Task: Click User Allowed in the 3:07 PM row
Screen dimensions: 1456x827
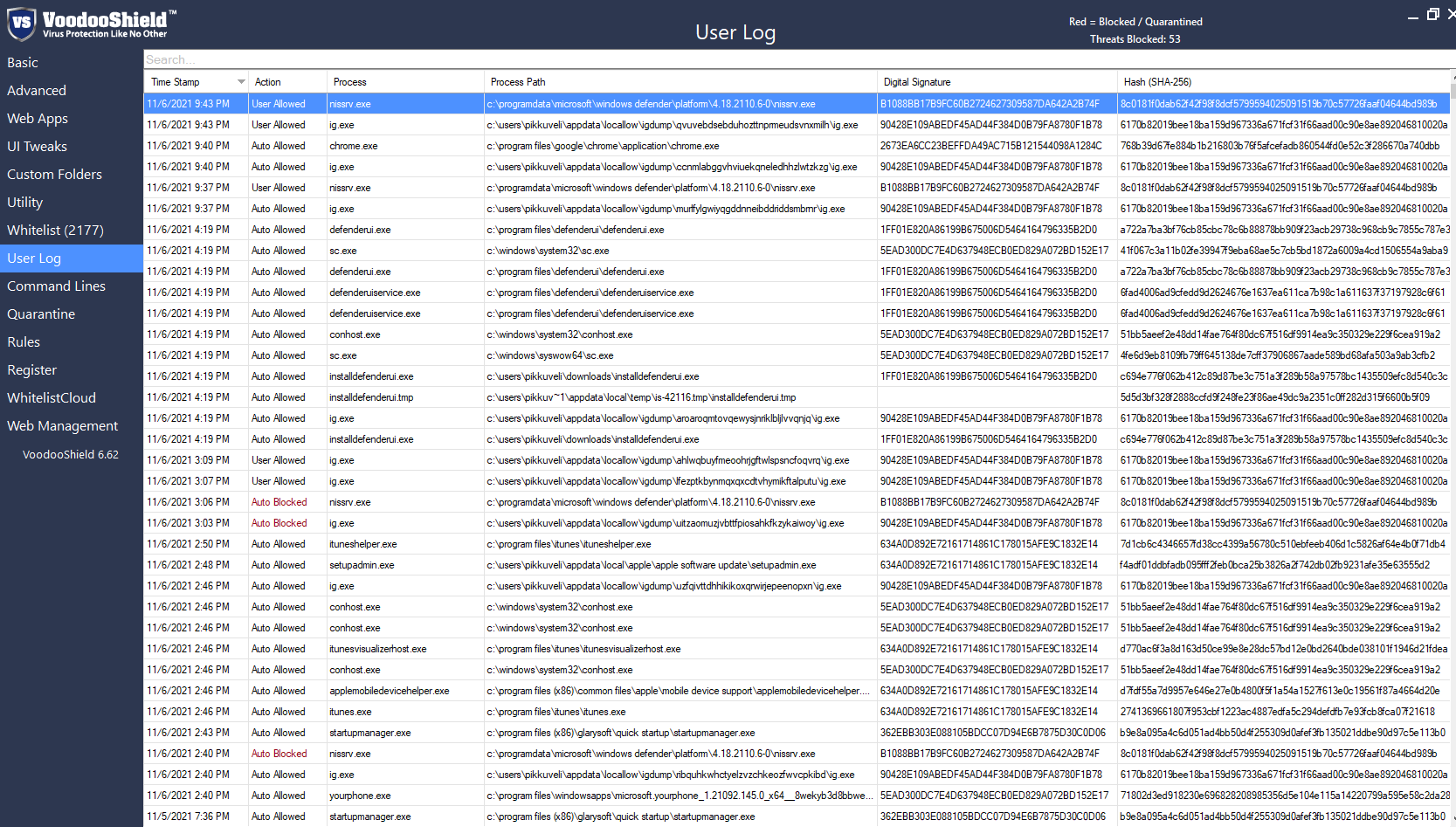Action: (x=279, y=481)
